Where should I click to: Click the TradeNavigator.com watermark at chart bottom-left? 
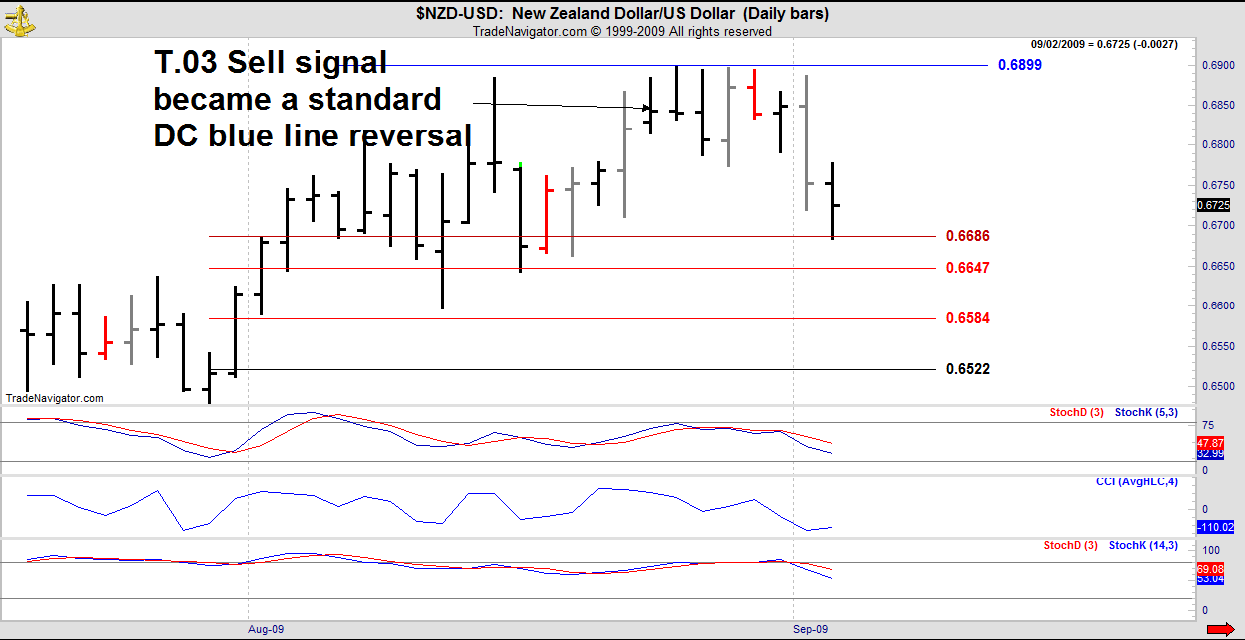[x=54, y=398]
